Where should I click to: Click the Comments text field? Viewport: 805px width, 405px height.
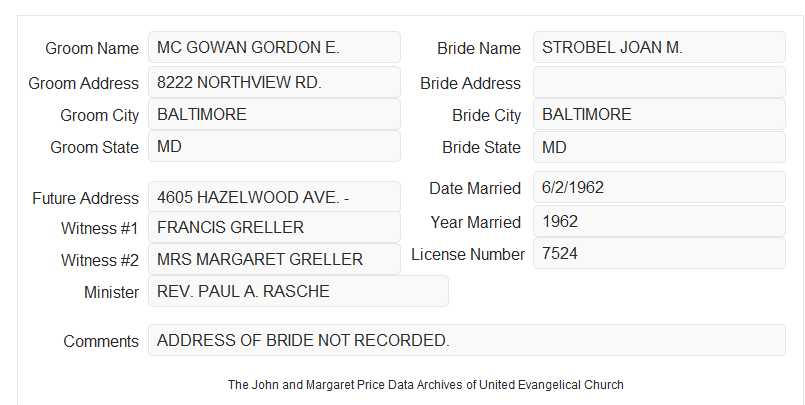pyautogui.click(x=467, y=340)
